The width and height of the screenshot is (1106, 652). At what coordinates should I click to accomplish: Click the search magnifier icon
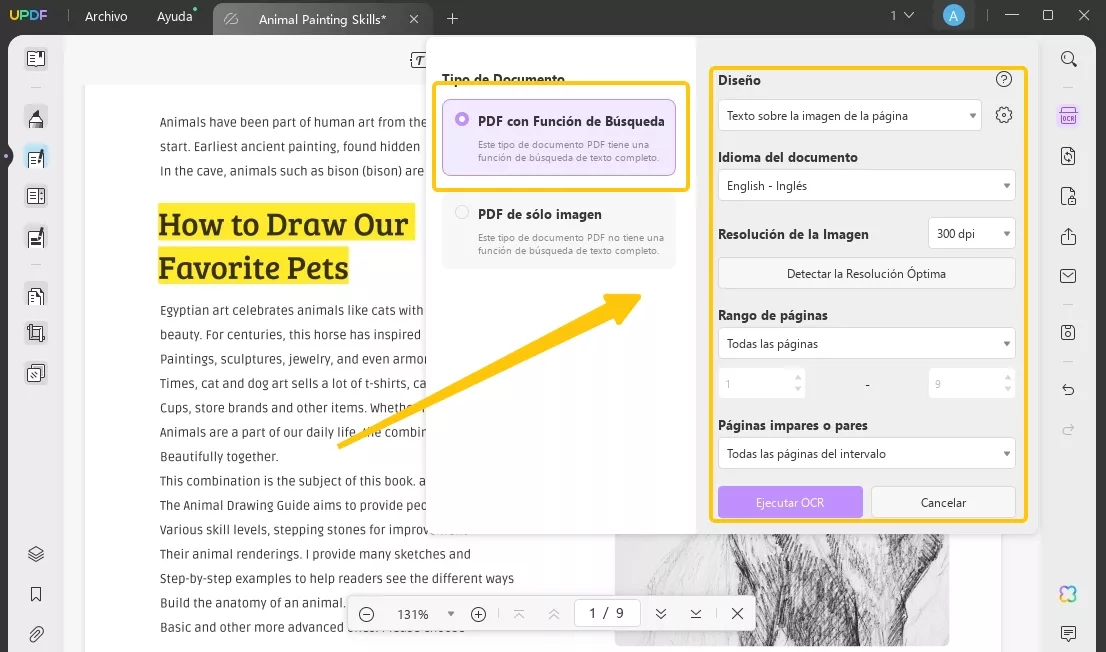[x=1068, y=59]
